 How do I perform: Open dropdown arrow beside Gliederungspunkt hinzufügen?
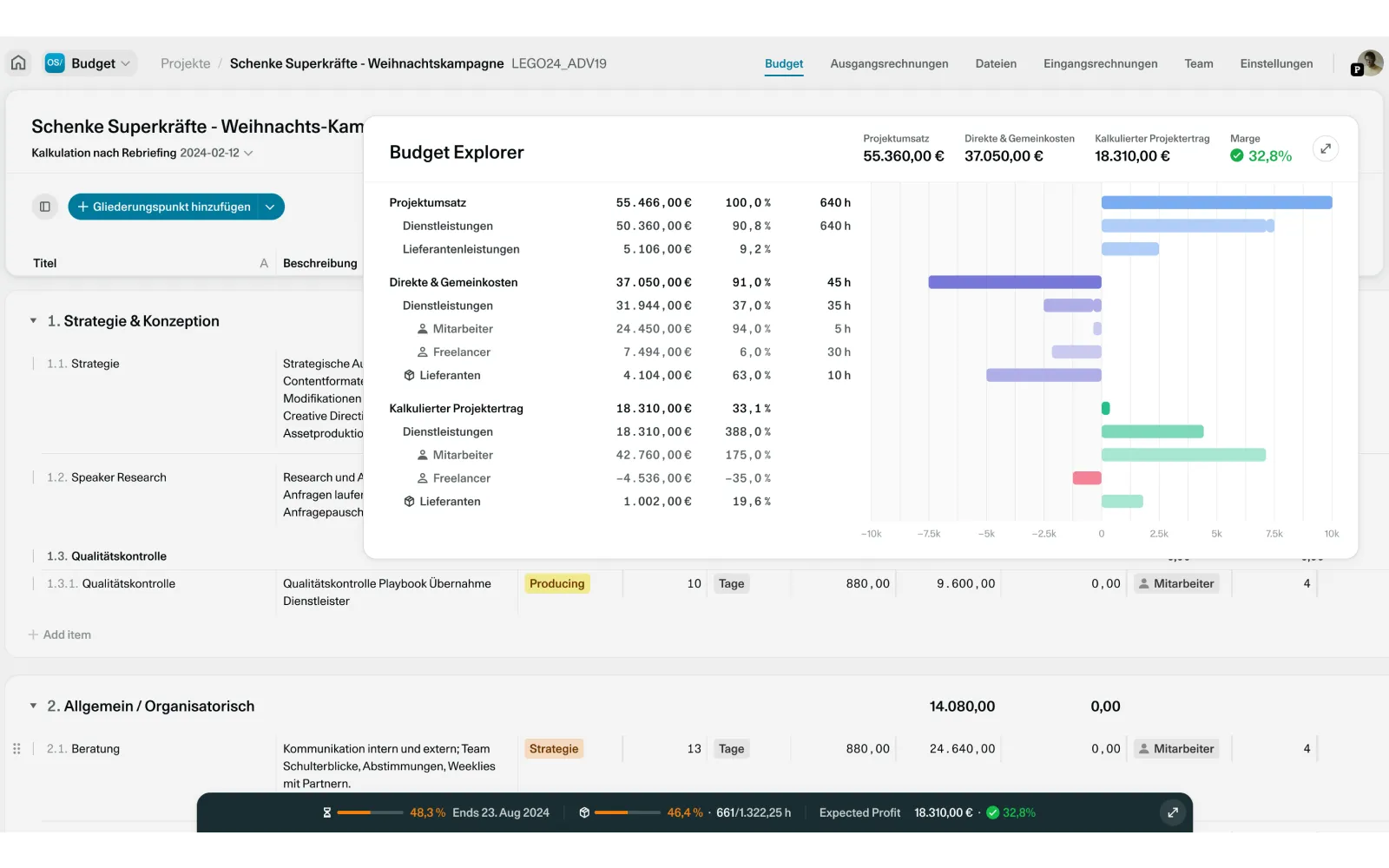270,207
